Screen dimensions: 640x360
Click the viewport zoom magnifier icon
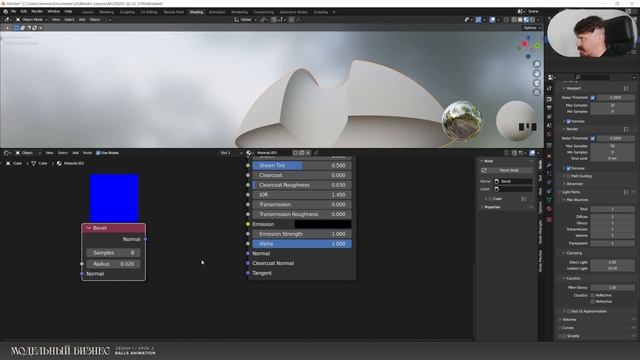coord(537,64)
